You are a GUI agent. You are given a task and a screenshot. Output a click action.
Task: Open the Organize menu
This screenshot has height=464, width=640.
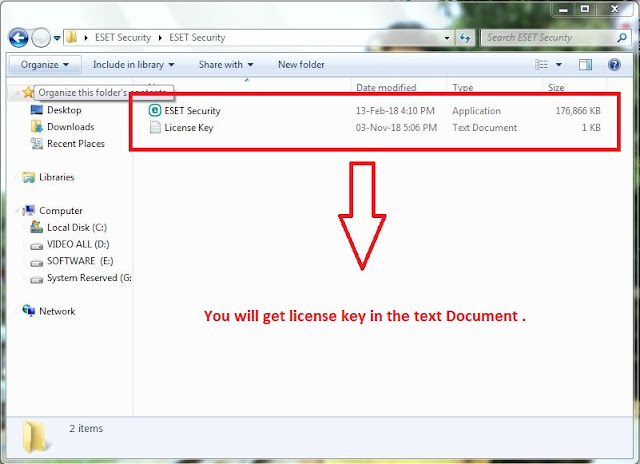(x=44, y=64)
